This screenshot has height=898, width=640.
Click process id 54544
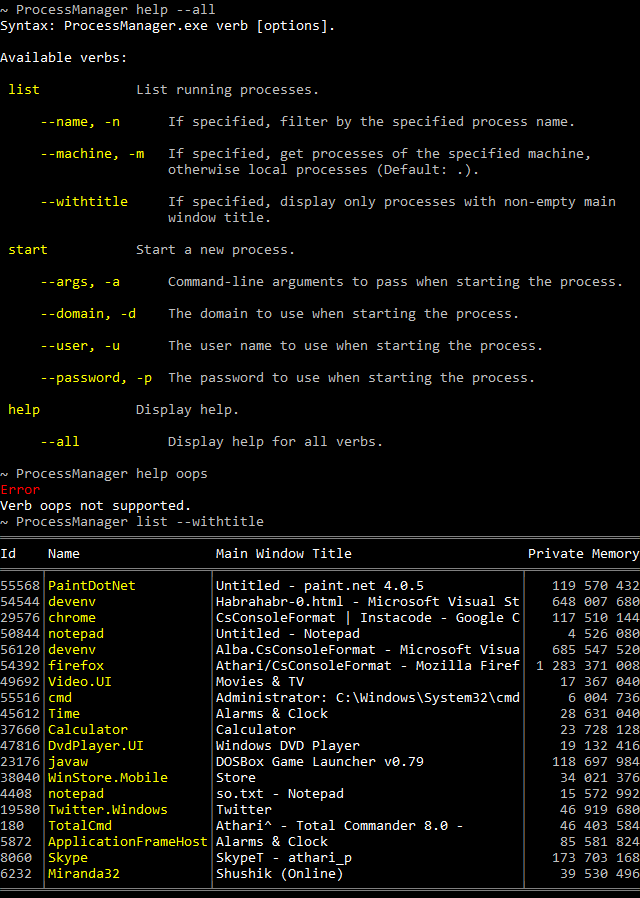pos(20,602)
